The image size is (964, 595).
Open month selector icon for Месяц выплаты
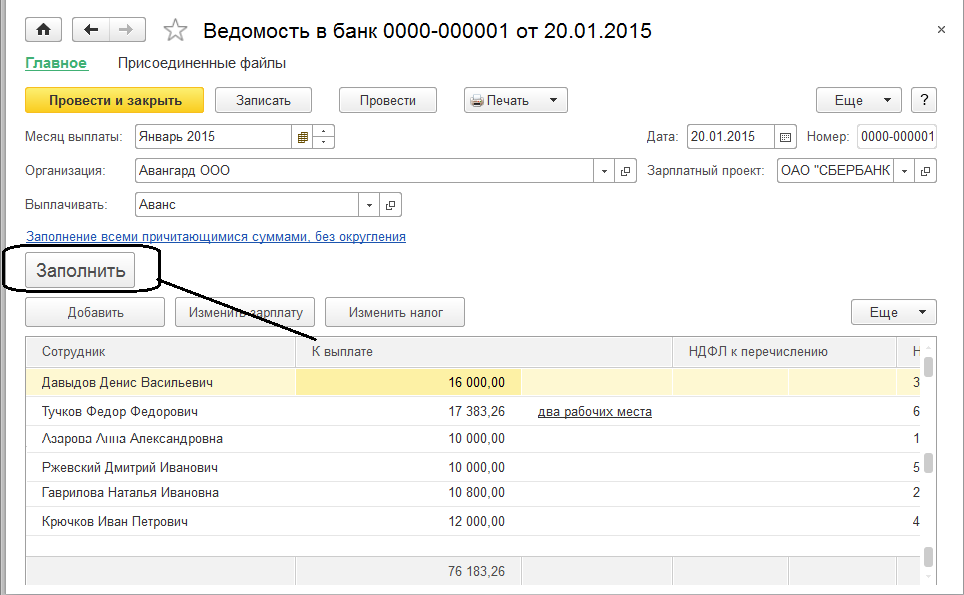coord(303,137)
